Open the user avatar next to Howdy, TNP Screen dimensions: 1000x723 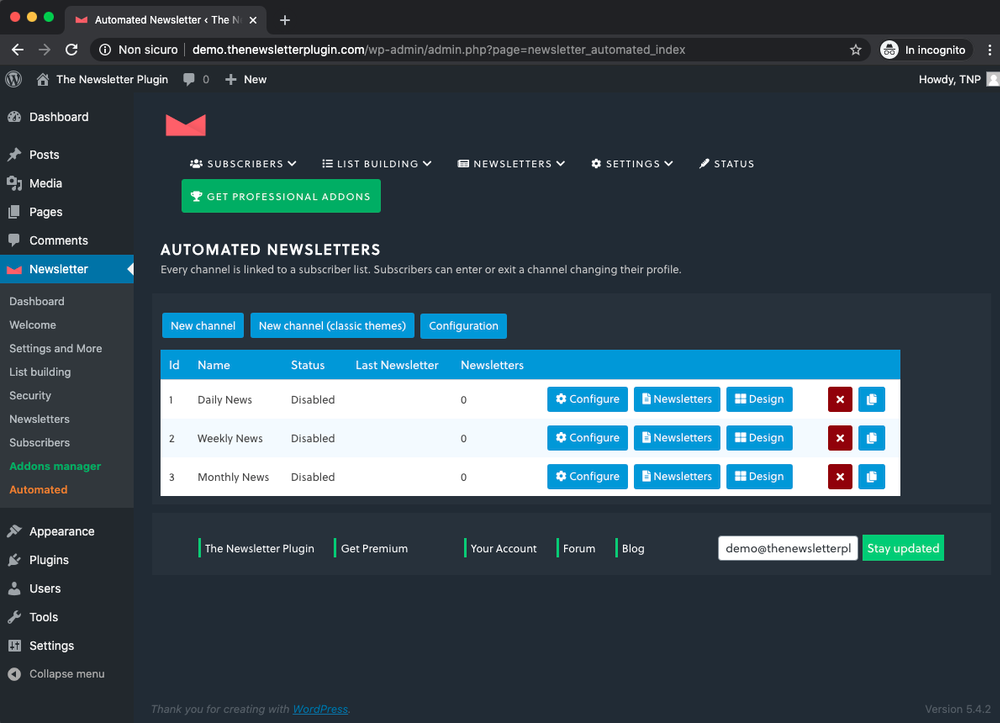(993, 79)
